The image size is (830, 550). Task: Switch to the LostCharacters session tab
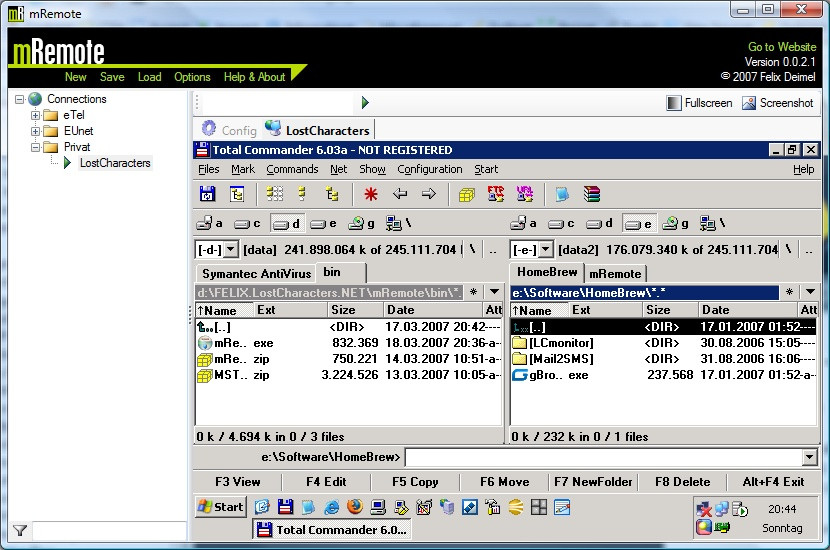point(318,130)
